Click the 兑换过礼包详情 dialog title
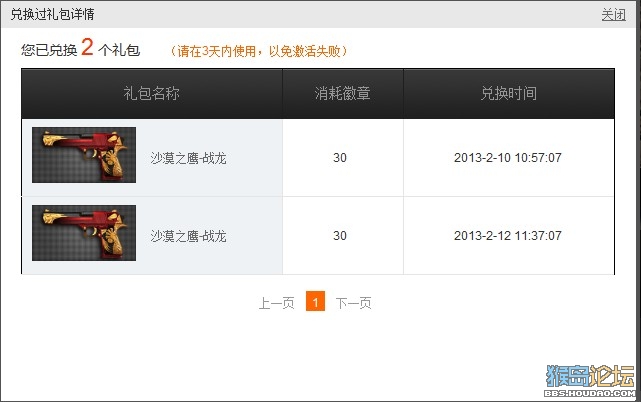Screen dimensions: 641x402 coord(52,14)
